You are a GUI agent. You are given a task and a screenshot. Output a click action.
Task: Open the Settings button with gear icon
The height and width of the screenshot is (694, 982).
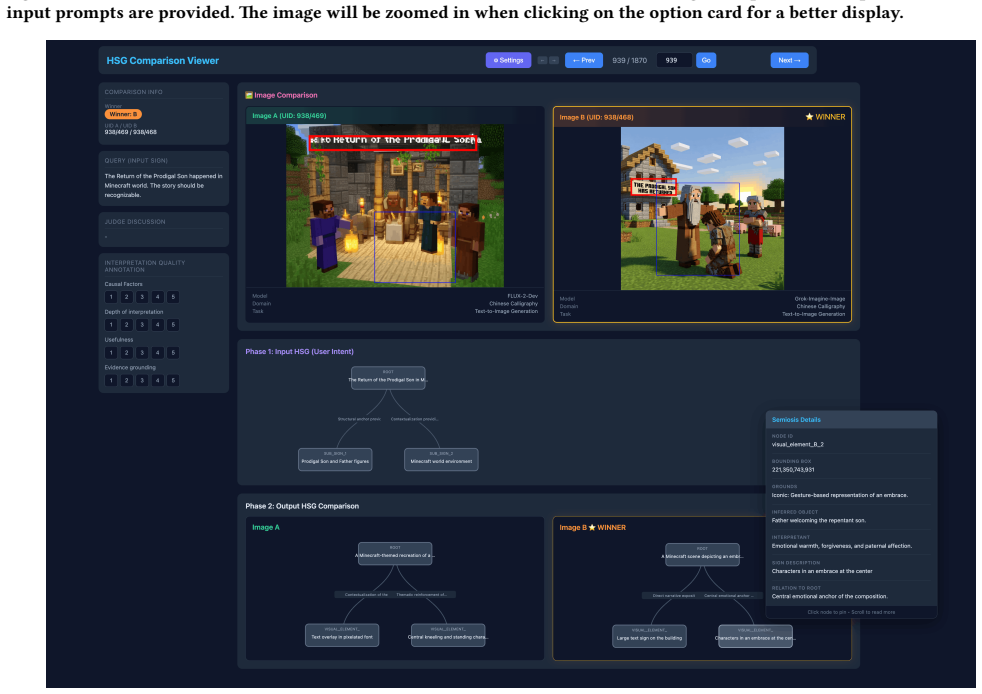pos(508,60)
